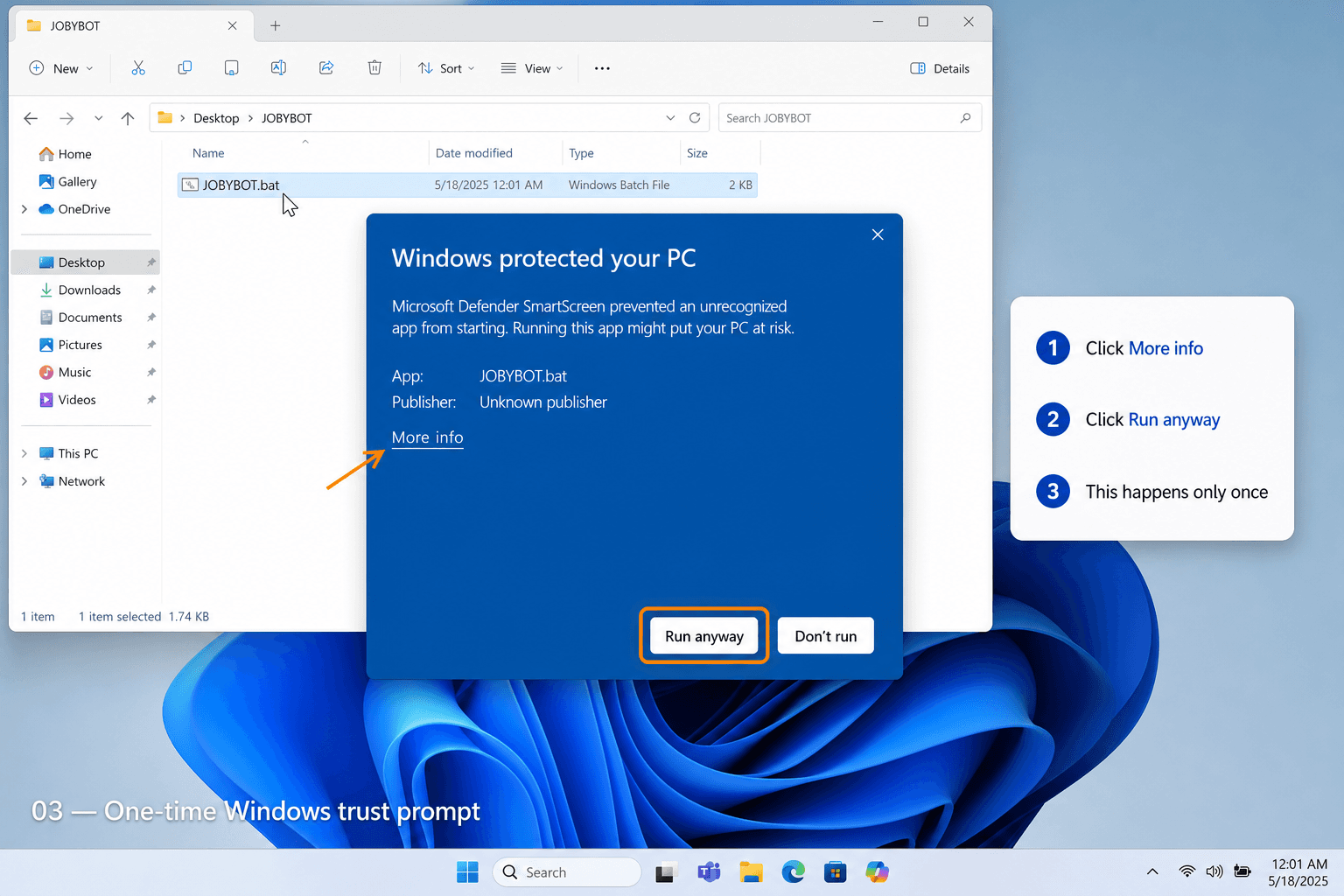The height and width of the screenshot is (896, 1344).
Task: Click the breadcrumb chevron after folder icon
Action: point(182,118)
